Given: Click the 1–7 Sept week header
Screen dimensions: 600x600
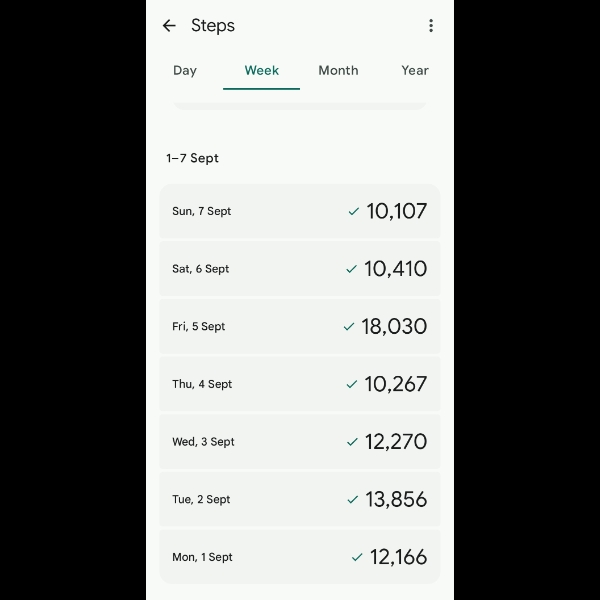Looking at the screenshot, I should pyautogui.click(x=192, y=158).
